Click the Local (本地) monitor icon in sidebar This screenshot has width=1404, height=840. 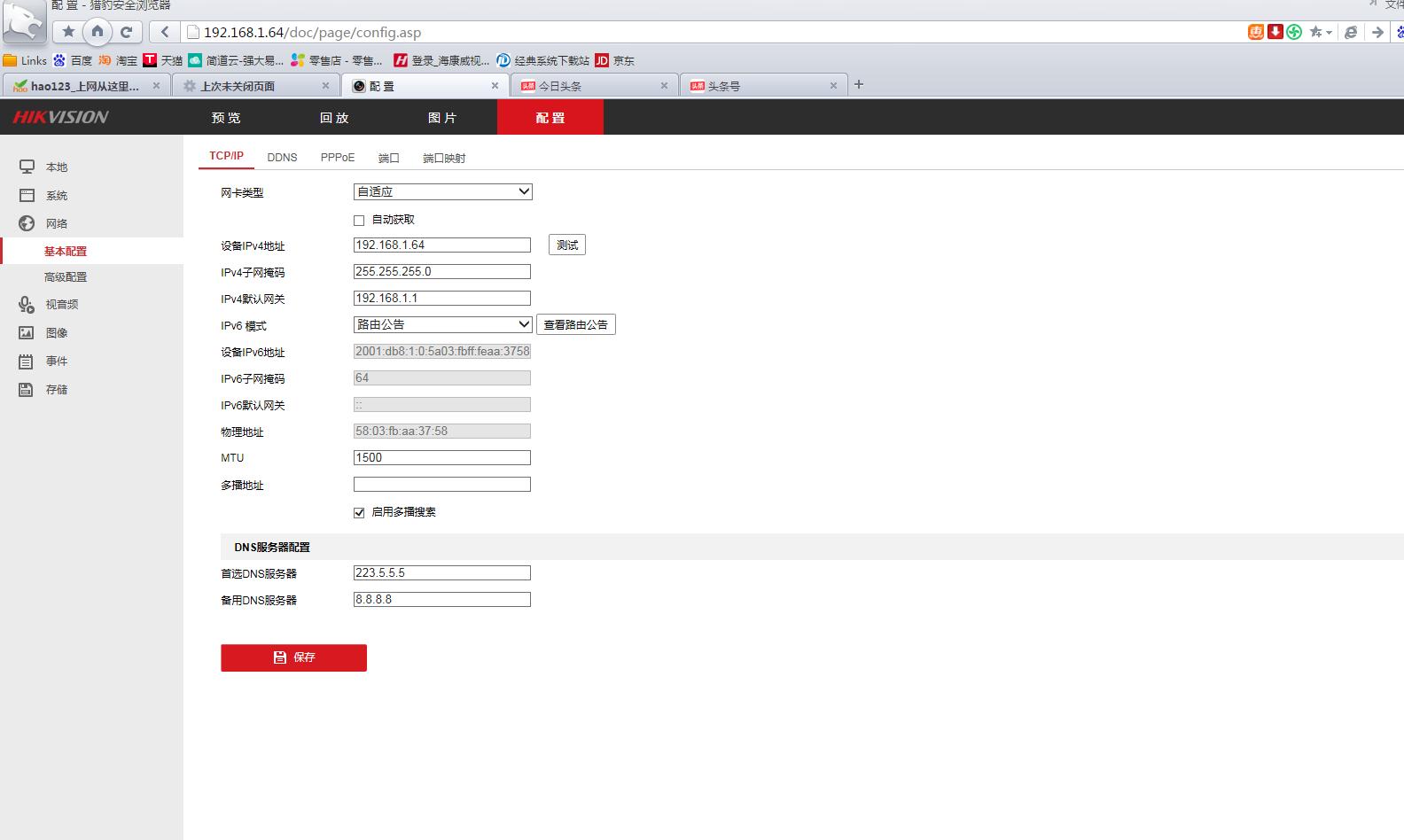click(x=27, y=167)
